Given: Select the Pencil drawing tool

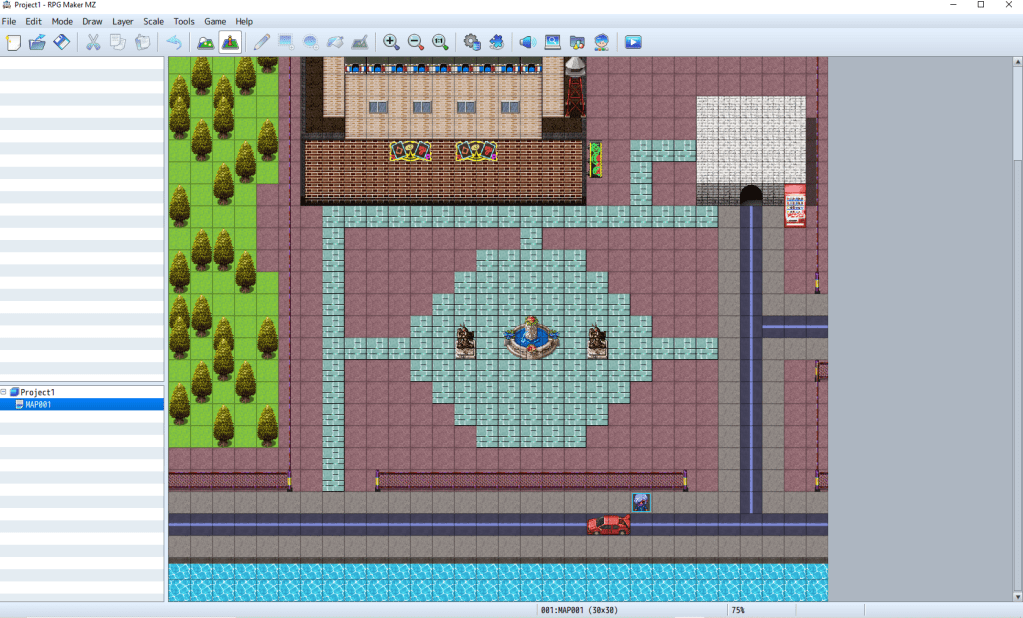Looking at the screenshot, I should (262, 42).
